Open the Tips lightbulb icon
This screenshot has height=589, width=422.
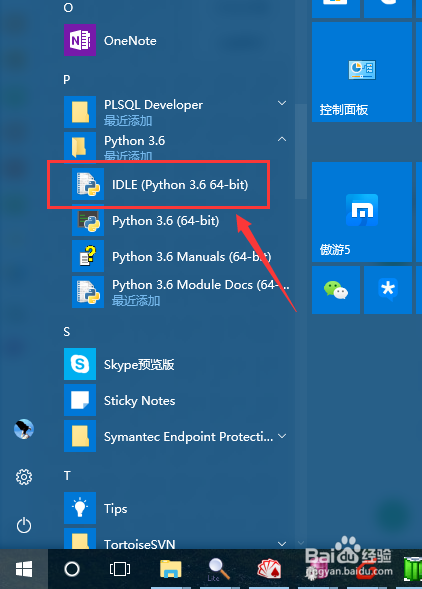(80, 508)
